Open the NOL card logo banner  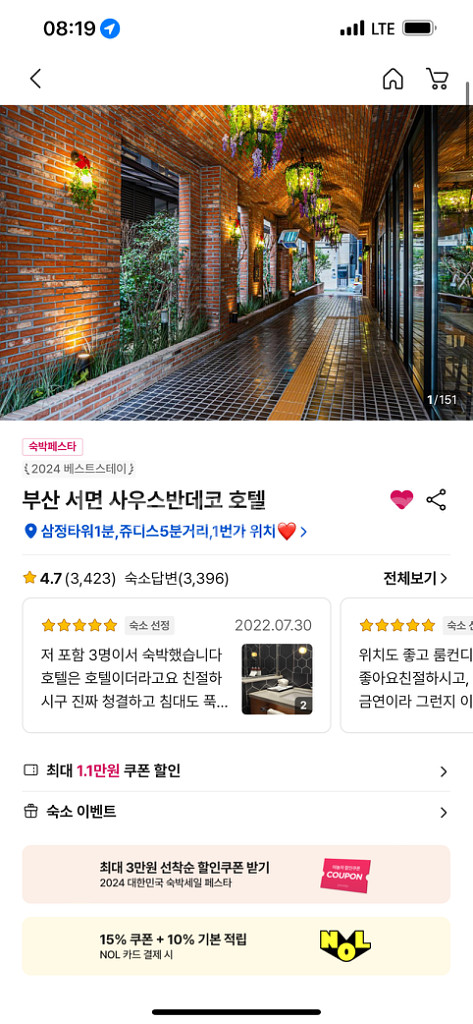(346, 946)
